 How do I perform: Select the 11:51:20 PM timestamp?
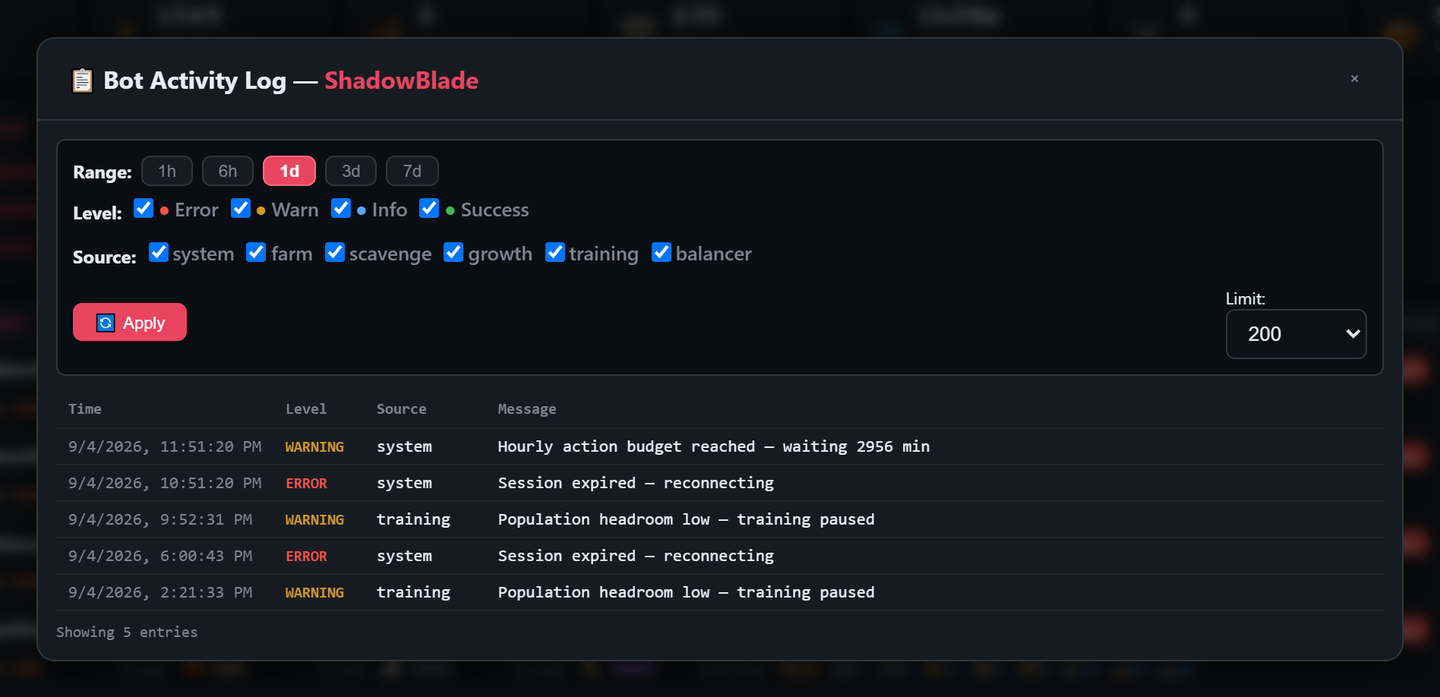point(165,447)
